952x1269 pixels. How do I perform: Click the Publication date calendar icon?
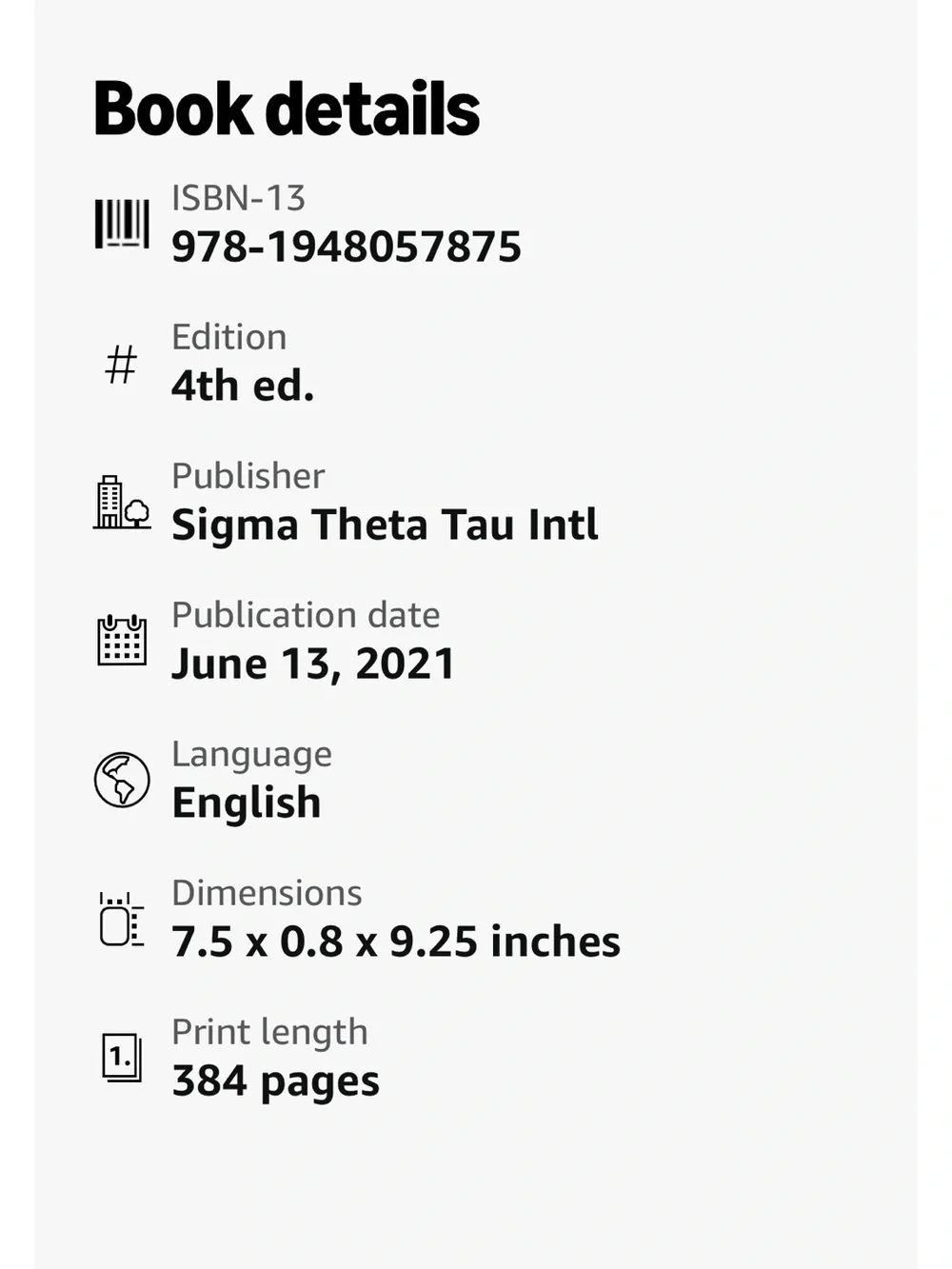122,640
